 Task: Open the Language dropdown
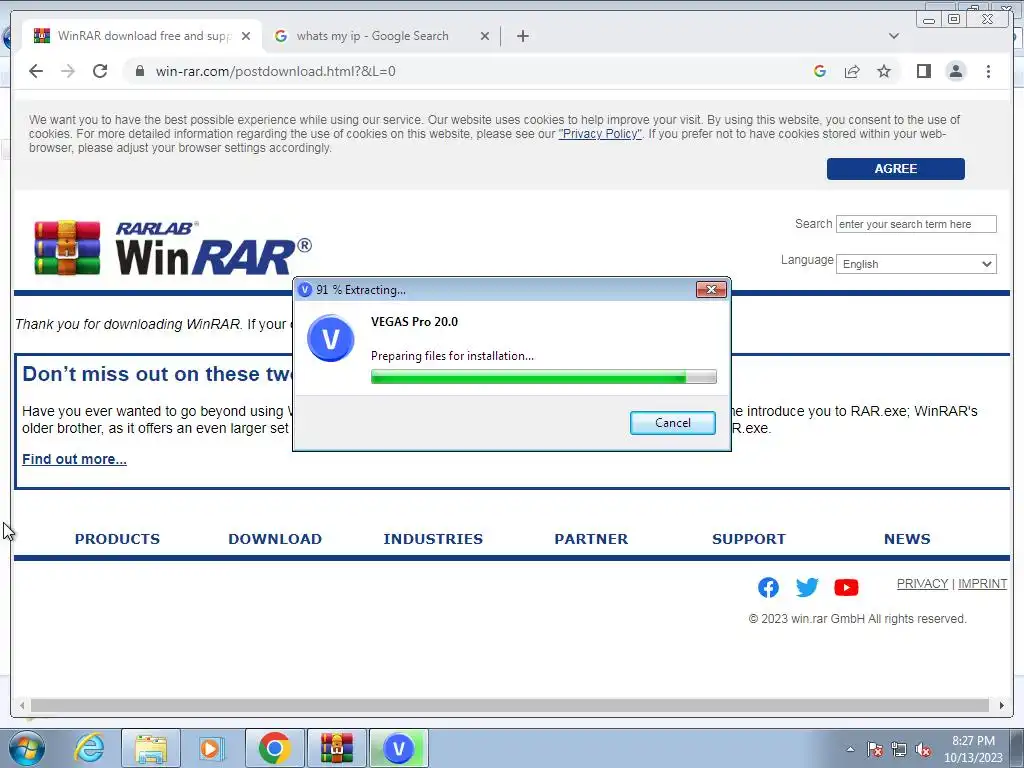tap(916, 264)
